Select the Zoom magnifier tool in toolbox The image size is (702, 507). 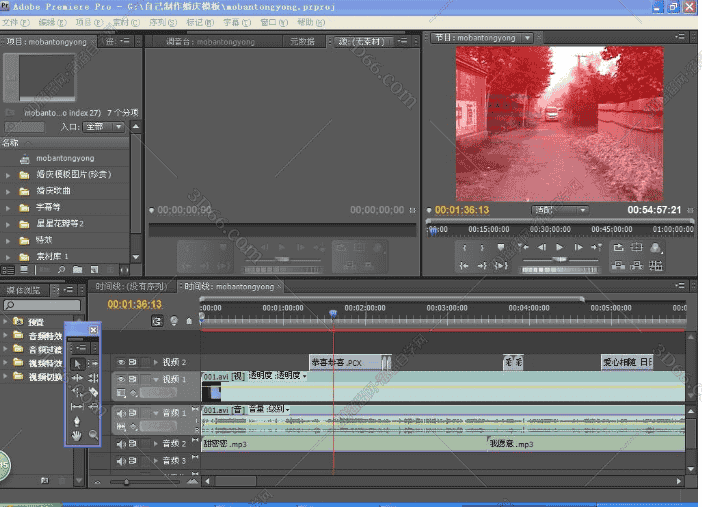click(x=93, y=435)
